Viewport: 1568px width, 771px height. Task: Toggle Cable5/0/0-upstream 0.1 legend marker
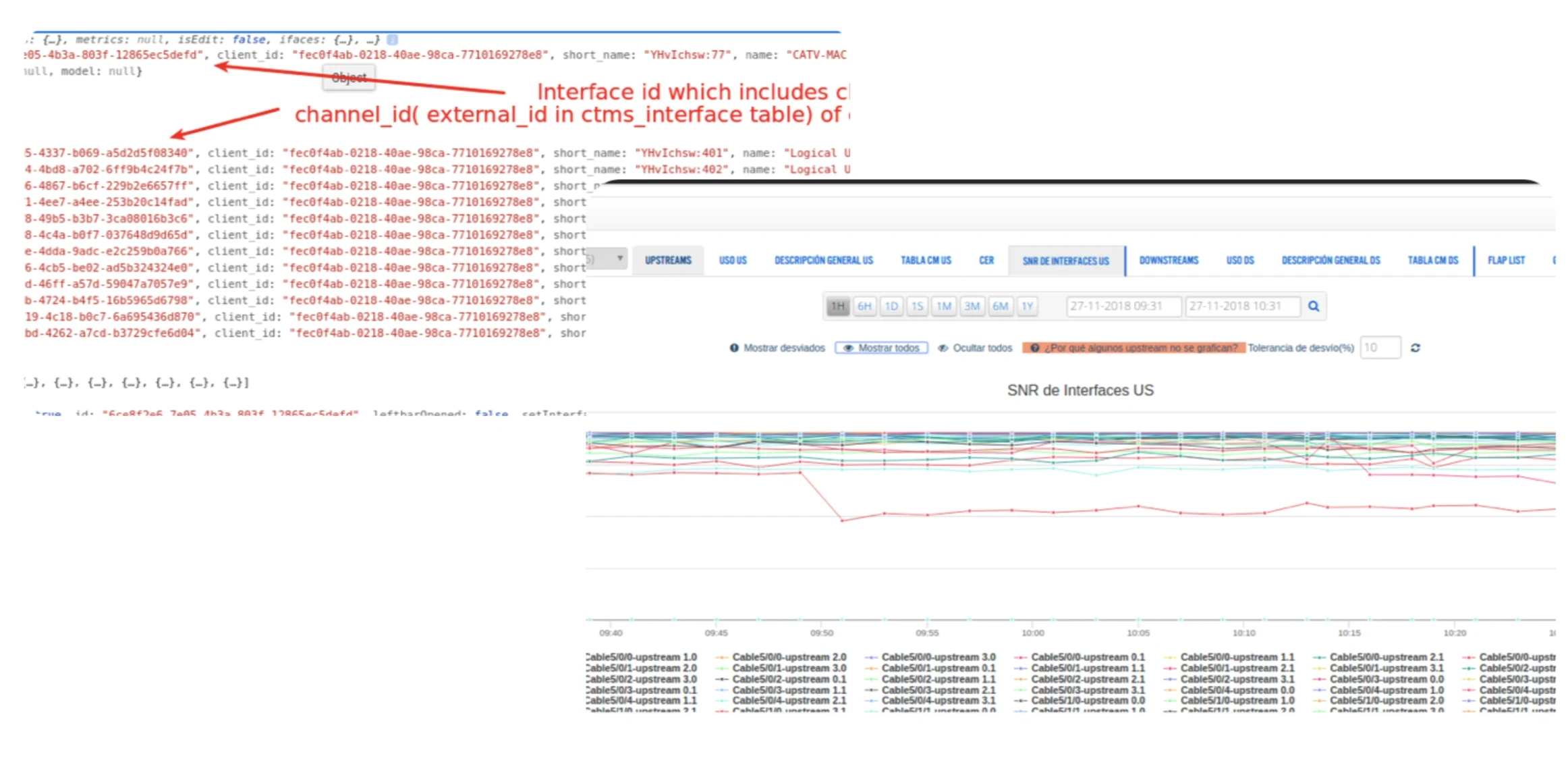(x=1020, y=657)
